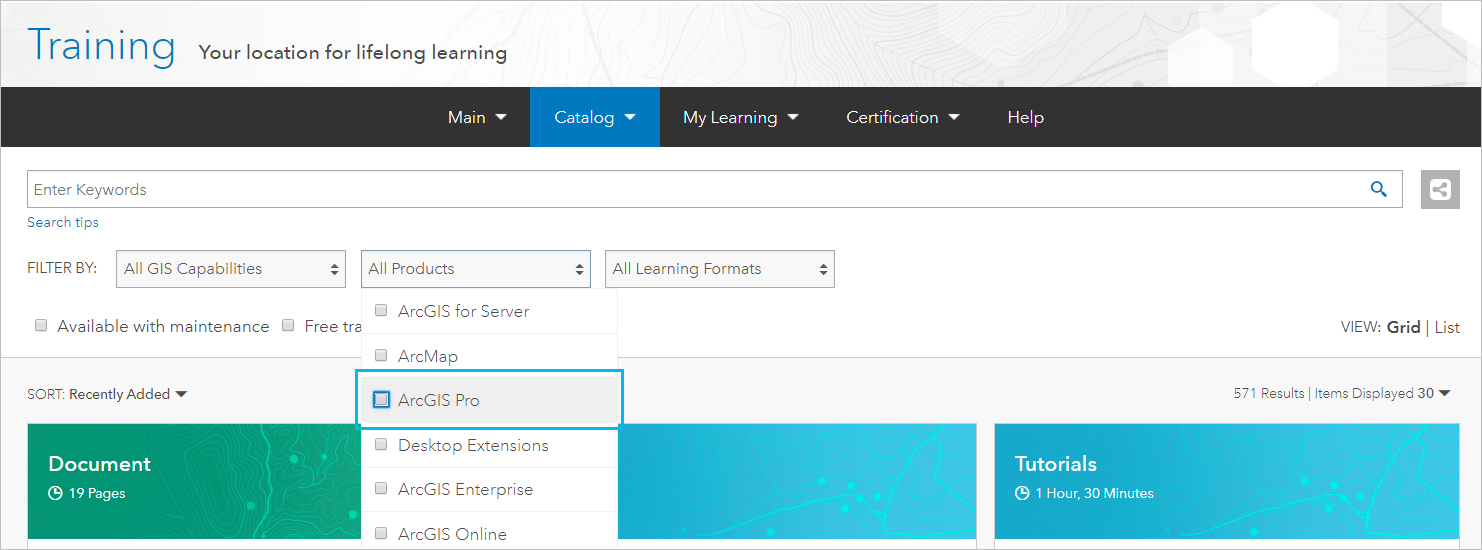Image resolution: width=1482 pixels, height=550 pixels.
Task: Change Items Displayed 30 dropdown
Action: click(x=1383, y=393)
